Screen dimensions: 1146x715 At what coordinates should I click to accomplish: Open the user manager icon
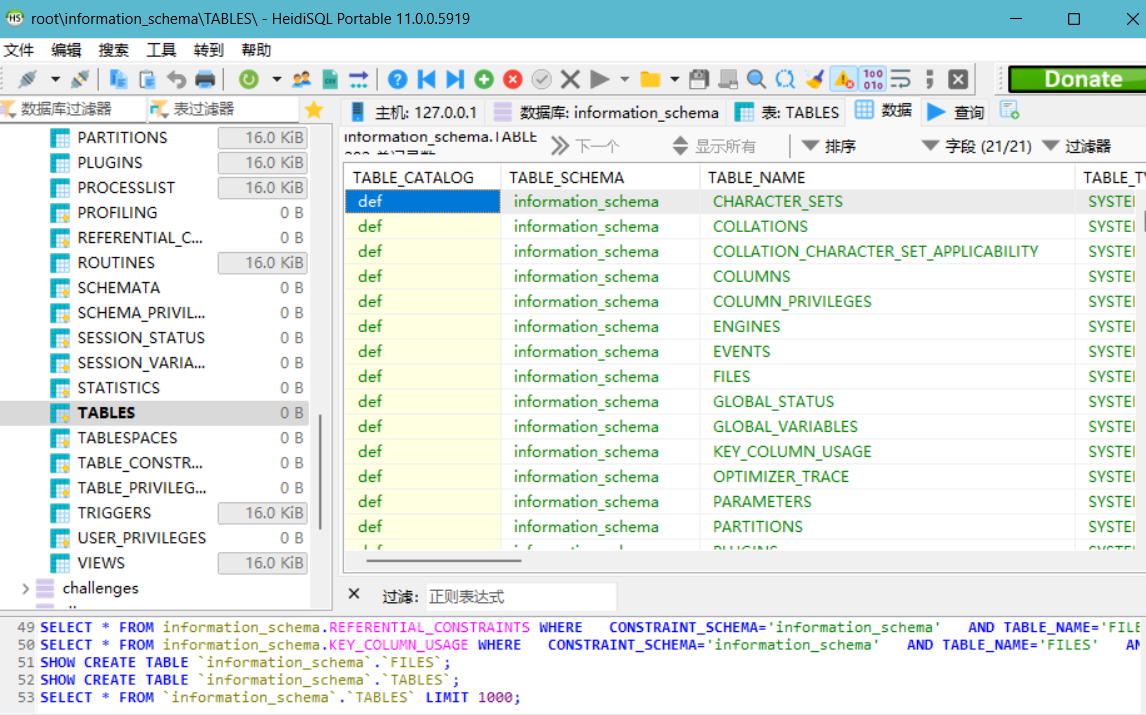click(301, 79)
